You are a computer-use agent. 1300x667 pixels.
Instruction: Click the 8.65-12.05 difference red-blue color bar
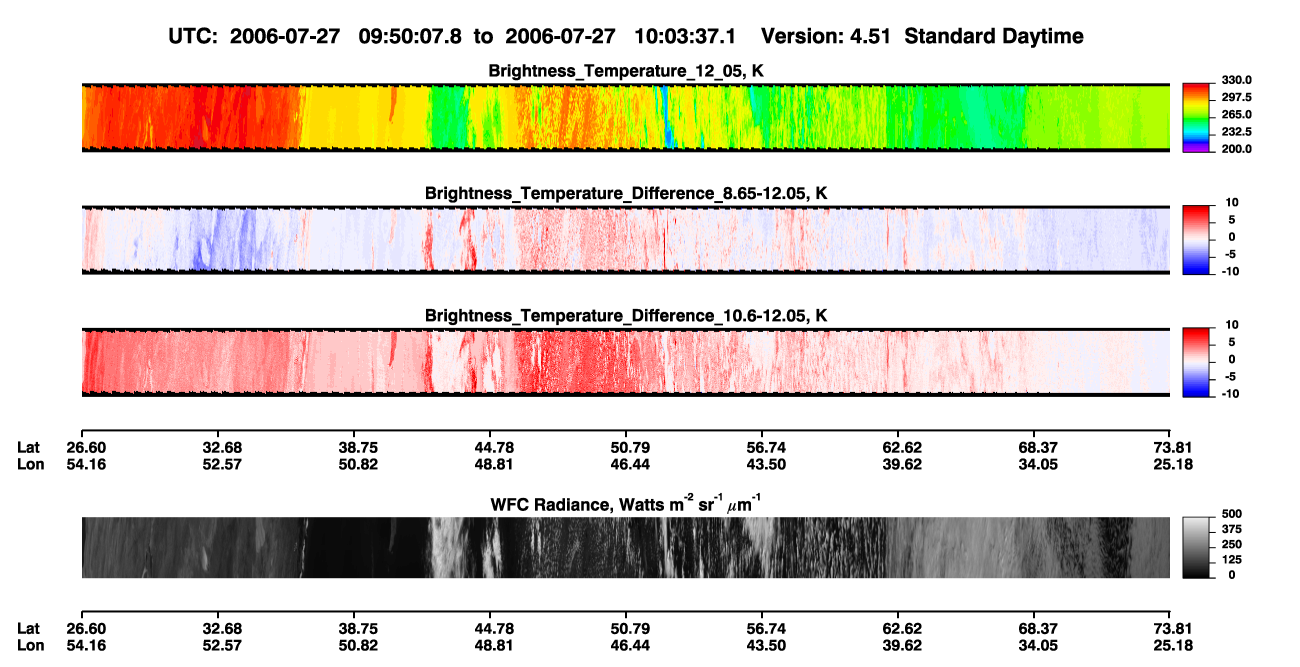tap(1197, 240)
